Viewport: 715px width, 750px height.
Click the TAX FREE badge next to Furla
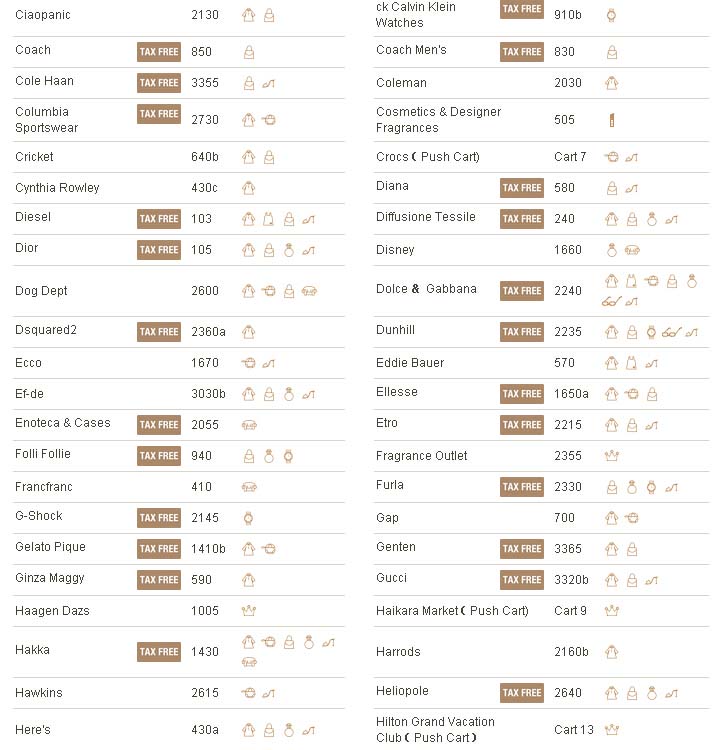pyautogui.click(x=522, y=487)
